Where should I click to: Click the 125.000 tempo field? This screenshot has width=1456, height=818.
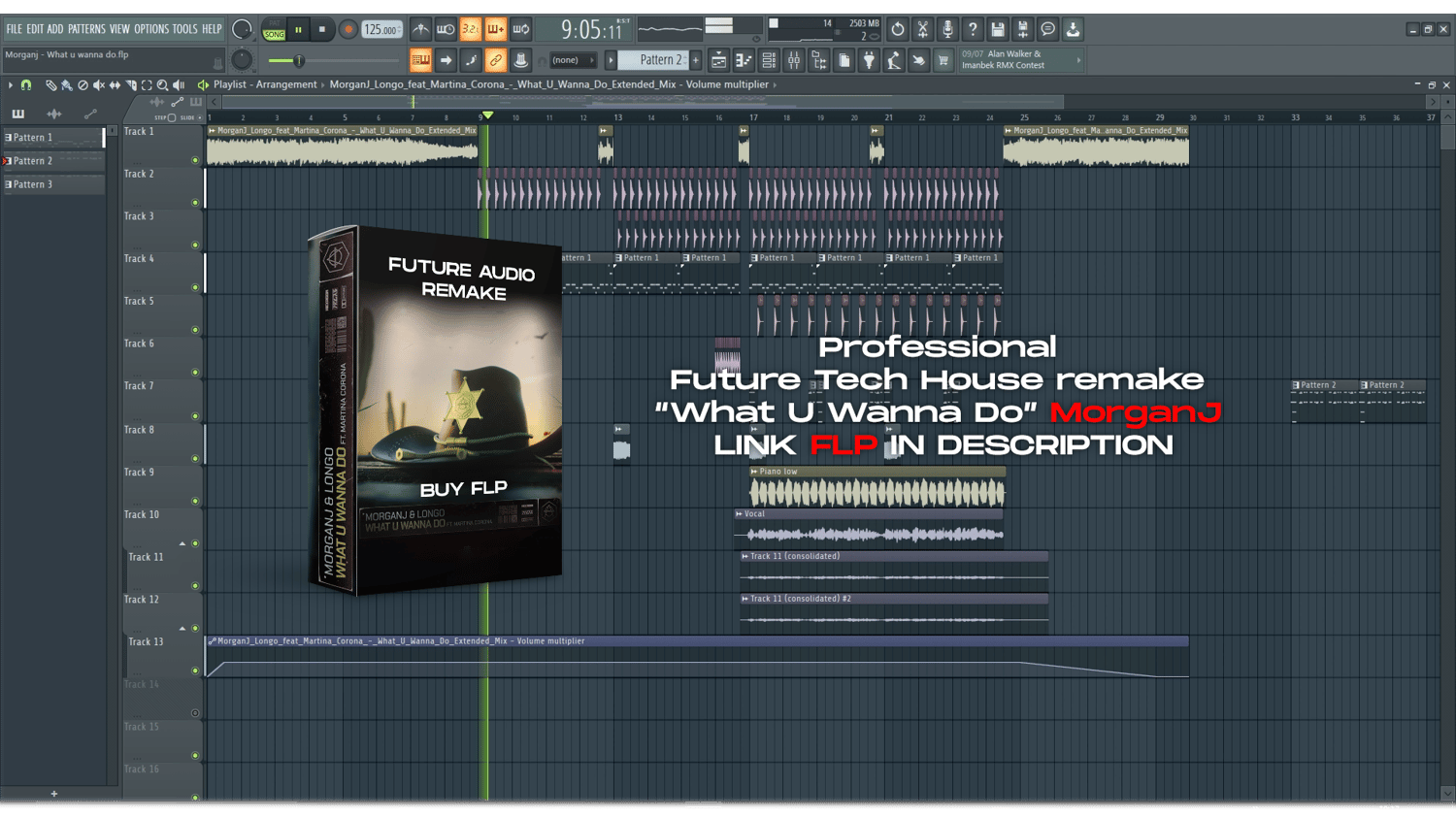382,30
